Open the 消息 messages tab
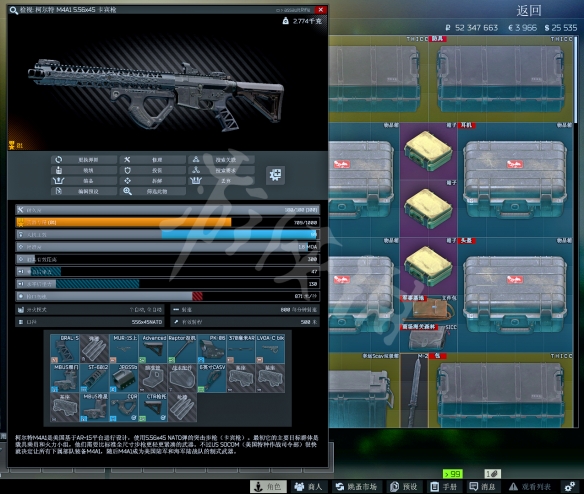This screenshot has height=494, width=584. (484, 487)
